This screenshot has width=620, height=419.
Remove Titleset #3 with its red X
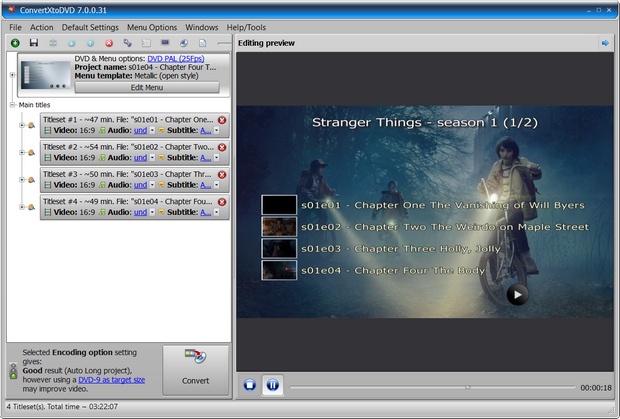click(x=222, y=174)
